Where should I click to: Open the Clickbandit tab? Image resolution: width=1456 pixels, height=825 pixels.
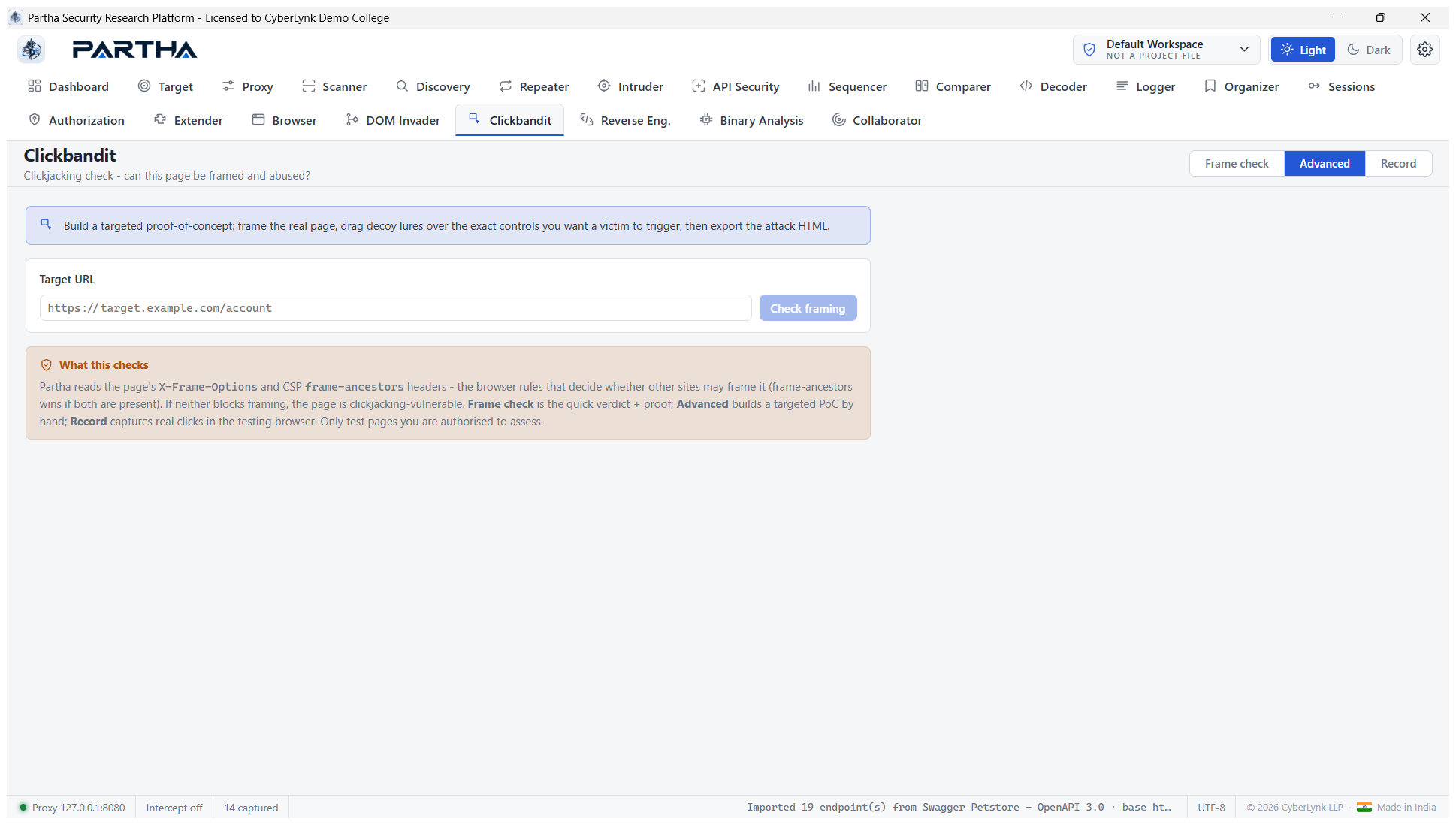[x=509, y=120]
